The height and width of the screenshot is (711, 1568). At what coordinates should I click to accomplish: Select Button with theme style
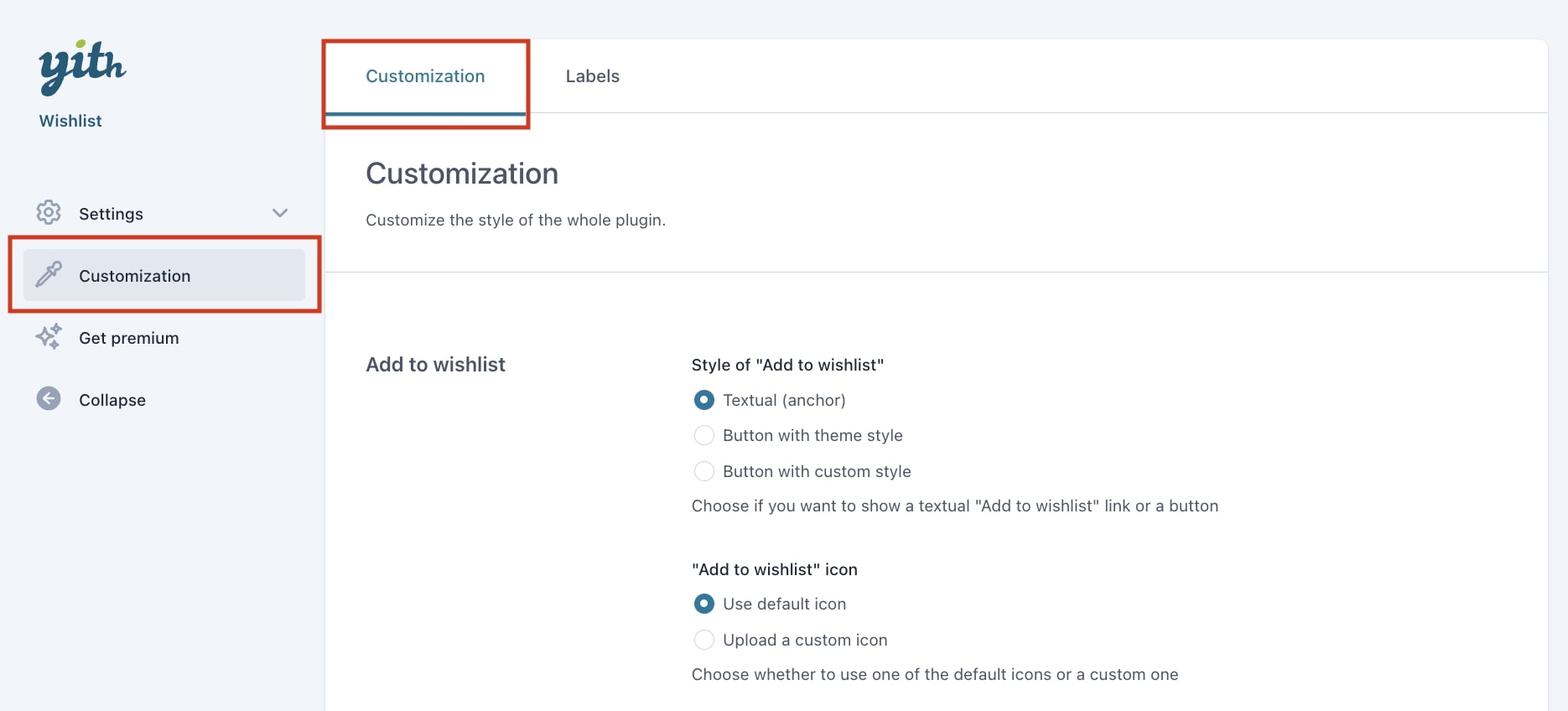click(x=704, y=435)
